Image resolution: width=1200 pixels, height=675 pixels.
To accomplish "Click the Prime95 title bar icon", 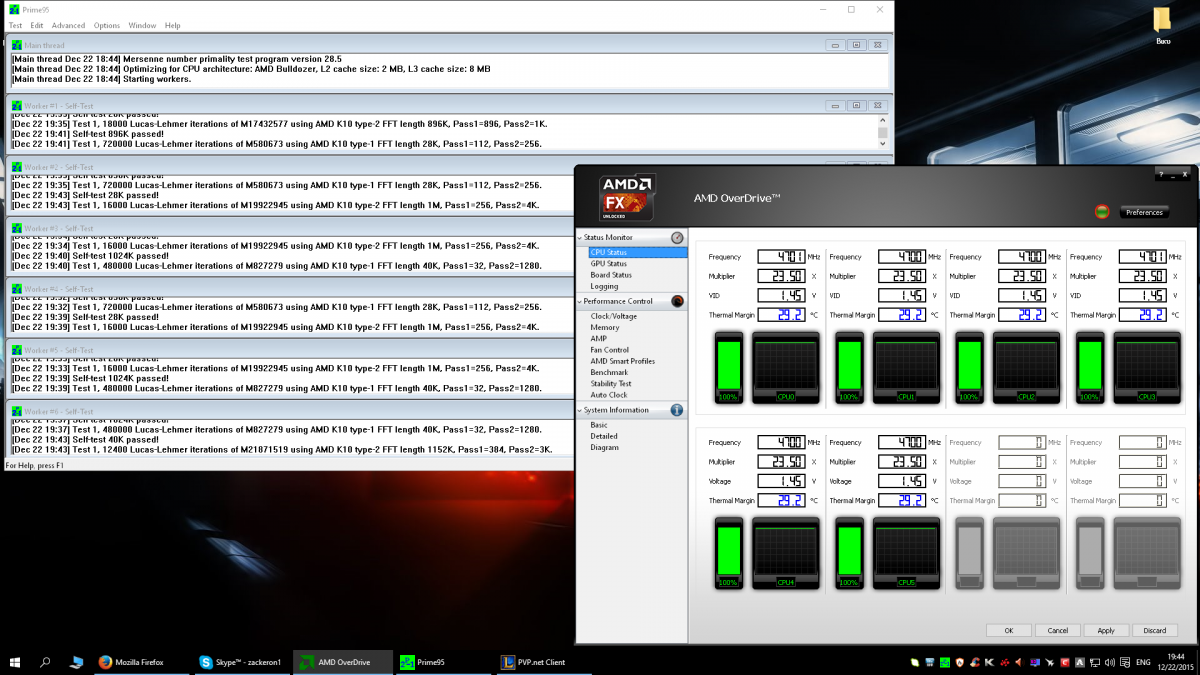I will click(x=13, y=9).
